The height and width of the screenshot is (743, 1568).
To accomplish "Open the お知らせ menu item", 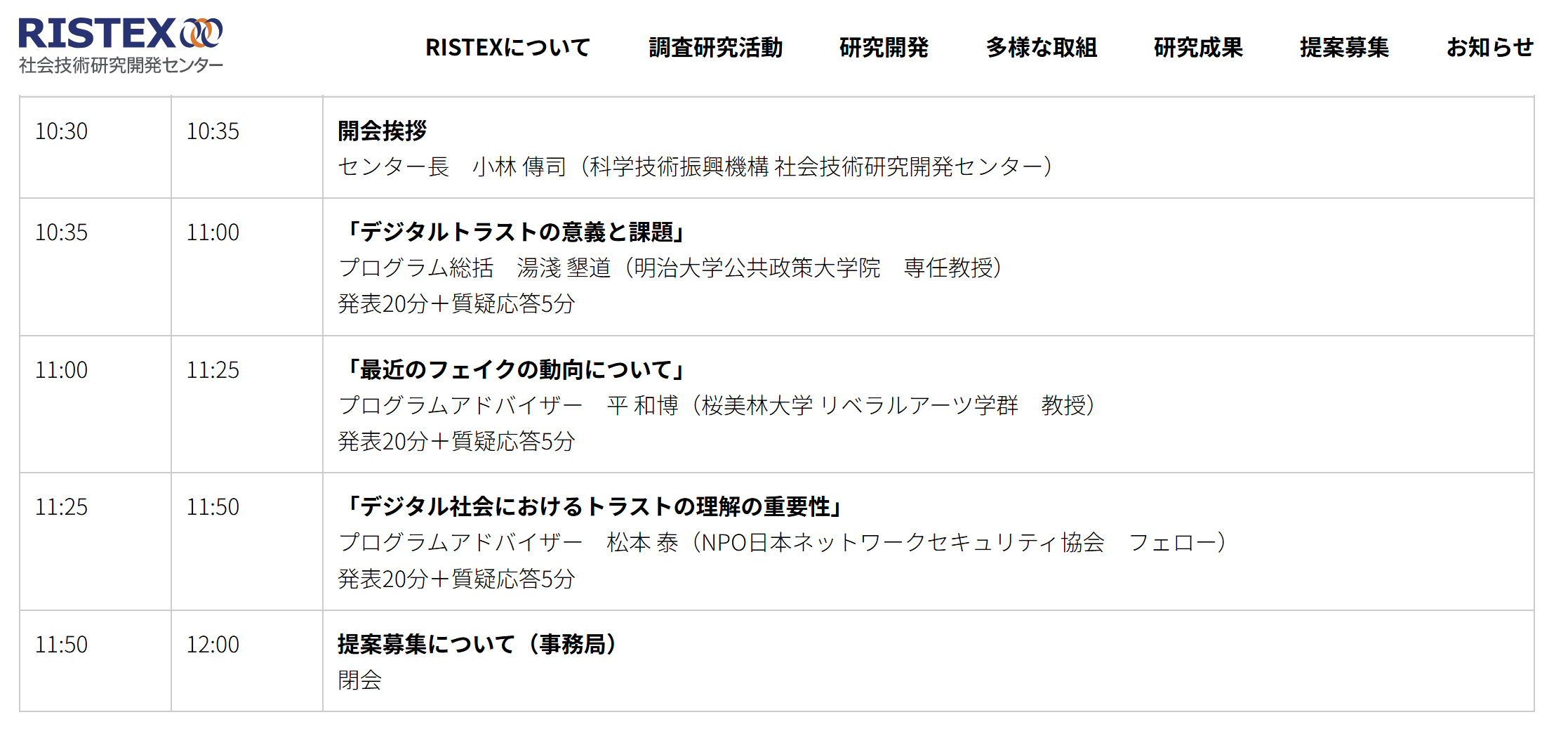I will point(1489,48).
